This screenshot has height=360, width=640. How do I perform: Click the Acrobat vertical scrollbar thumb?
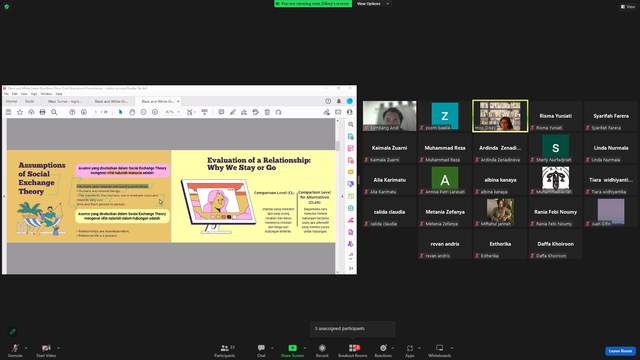(338, 145)
